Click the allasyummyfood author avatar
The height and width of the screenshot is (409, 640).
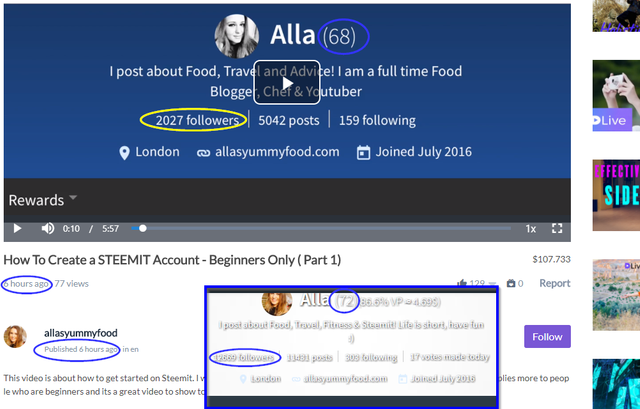coord(15,337)
